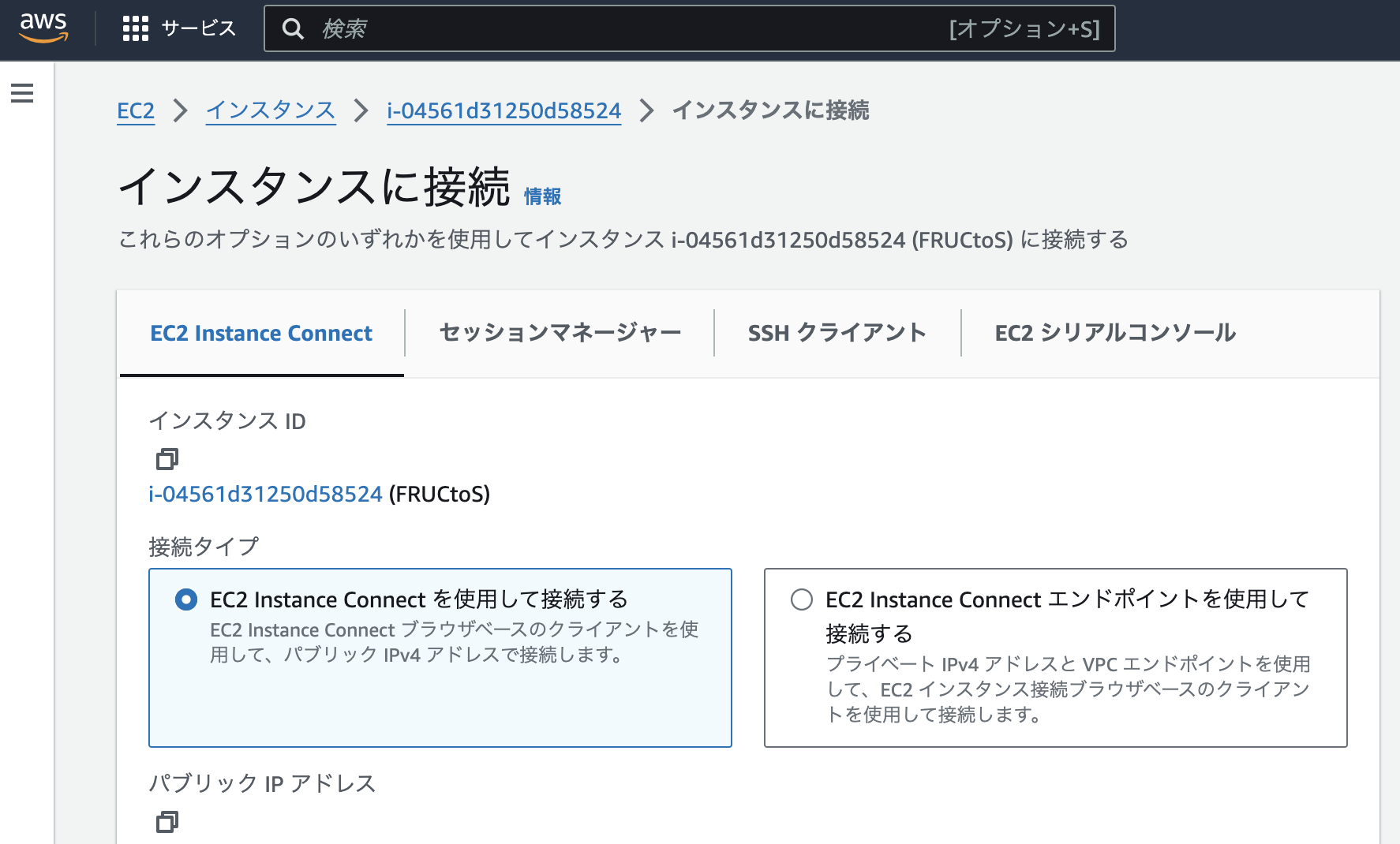Click the サービス services label
This screenshot has width=1400, height=844.
point(198,28)
